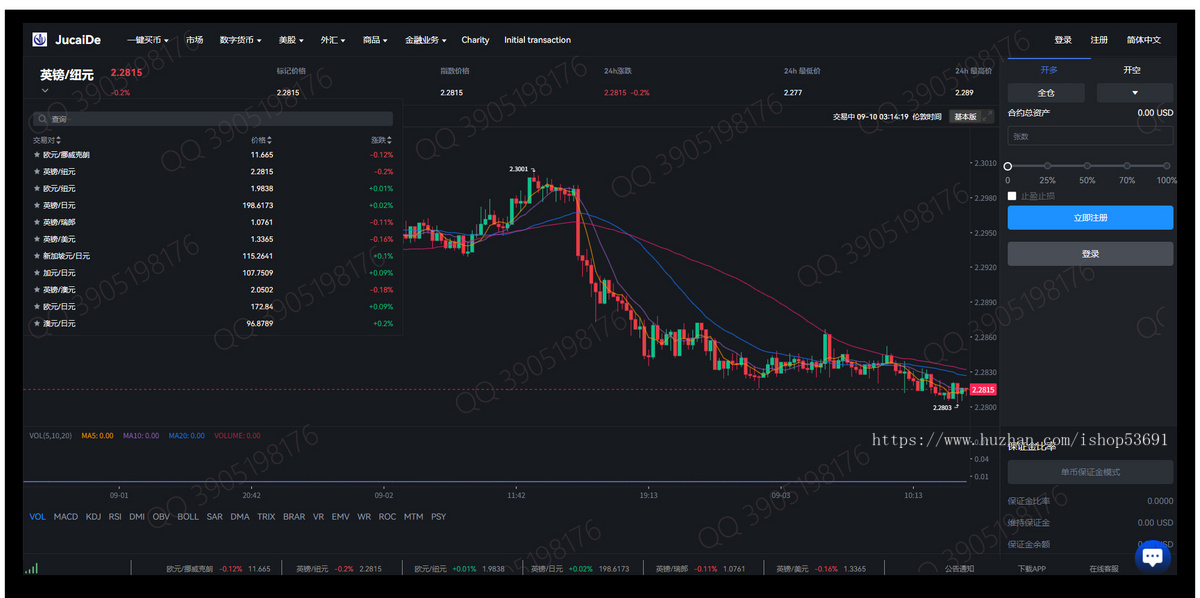Star the 加元/日元 pair
The width and height of the screenshot is (1200, 598).
(x=37, y=273)
